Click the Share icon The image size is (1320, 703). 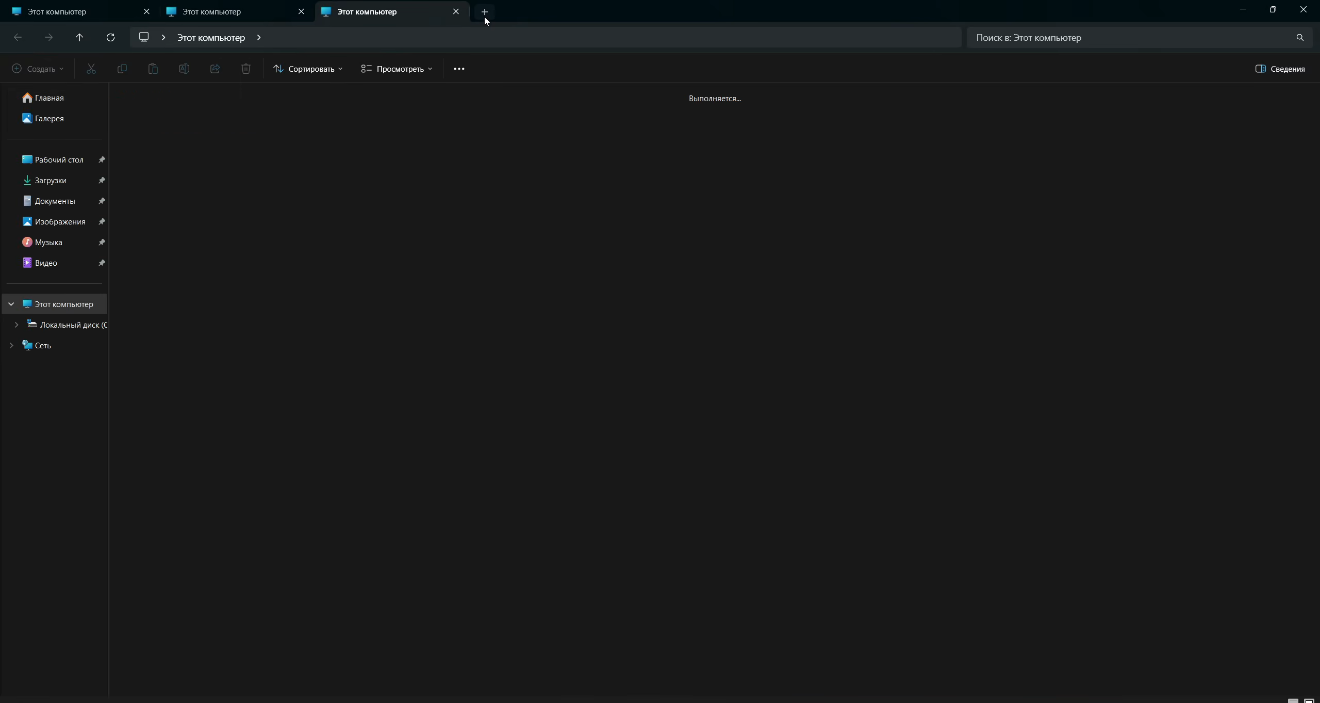click(x=215, y=68)
